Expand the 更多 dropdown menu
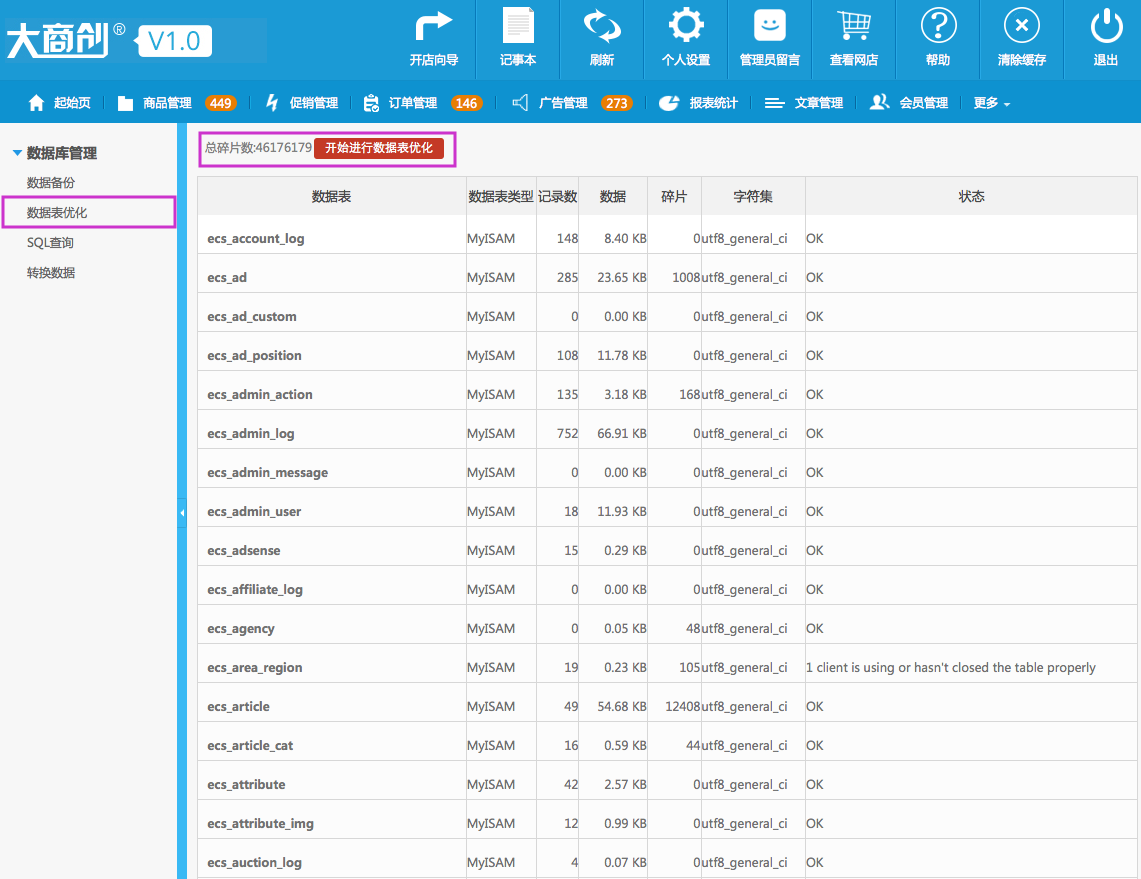 point(992,103)
